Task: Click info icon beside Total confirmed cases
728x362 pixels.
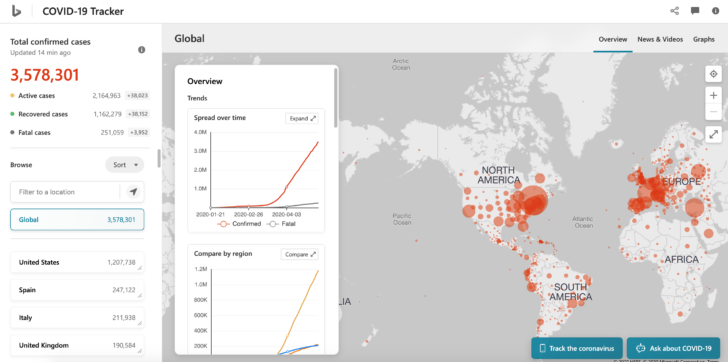Action: (142, 50)
